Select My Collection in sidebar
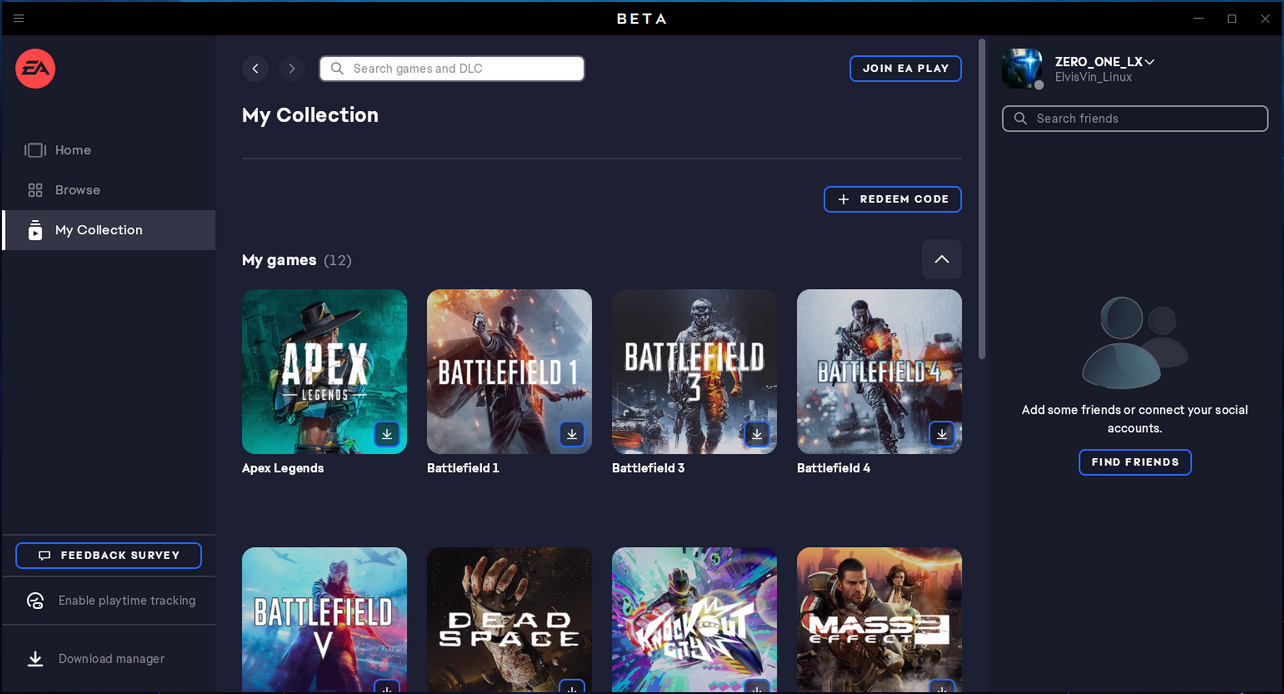 108,230
